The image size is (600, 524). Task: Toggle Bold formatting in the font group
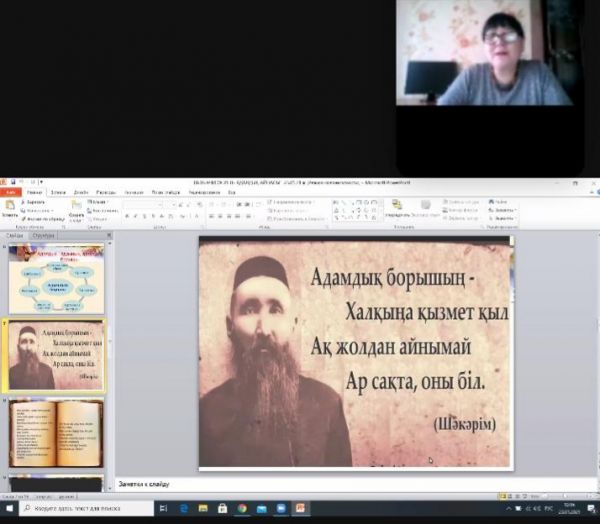pyautogui.click(x=127, y=216)
